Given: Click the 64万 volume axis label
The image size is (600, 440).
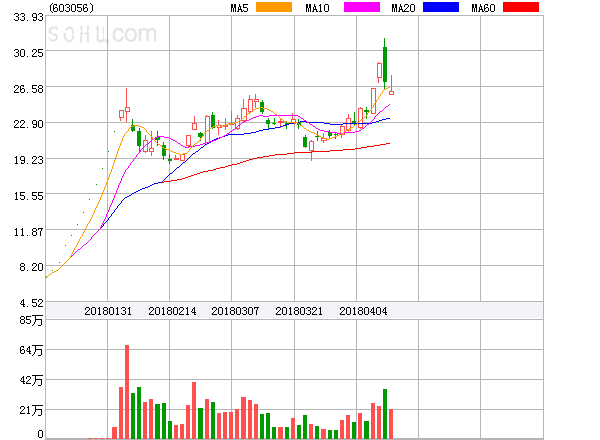Looking at the screenshot, I should pos(31,350).
